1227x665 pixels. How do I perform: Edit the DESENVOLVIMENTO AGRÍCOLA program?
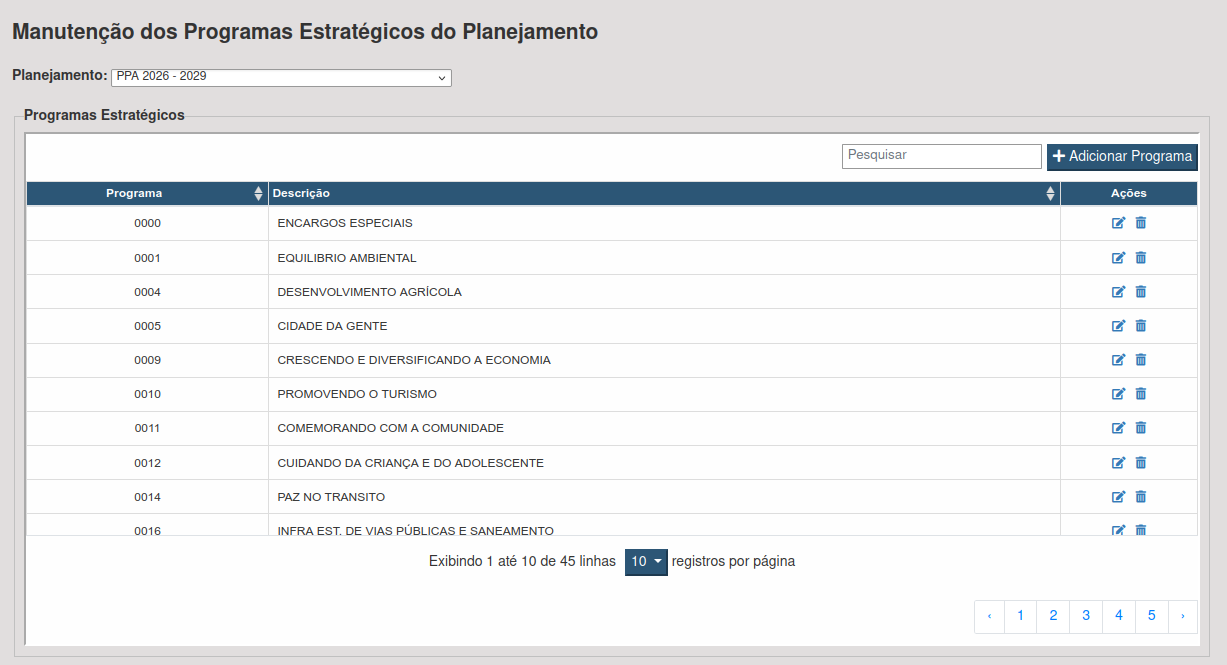pos(1118,292)
